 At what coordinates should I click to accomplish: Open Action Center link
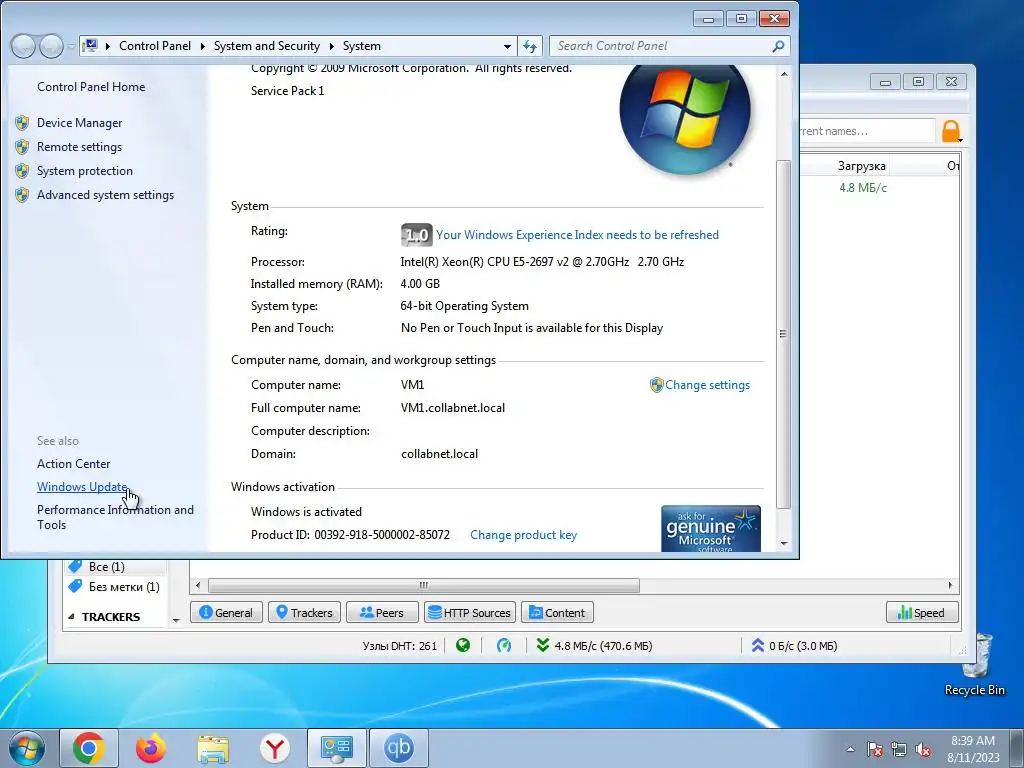click(x=73, y=464)
